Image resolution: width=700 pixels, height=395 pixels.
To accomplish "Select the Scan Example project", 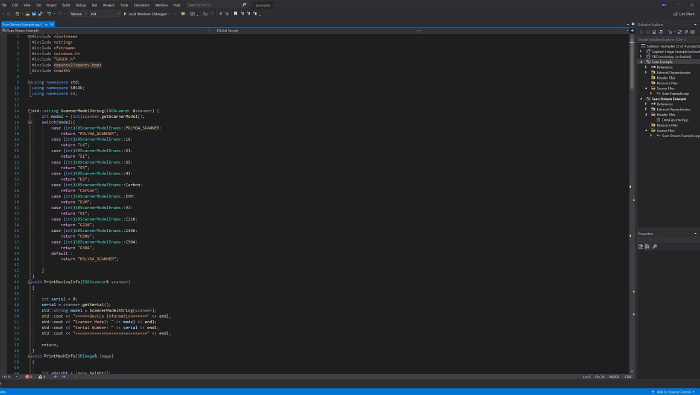I will 662,62.
